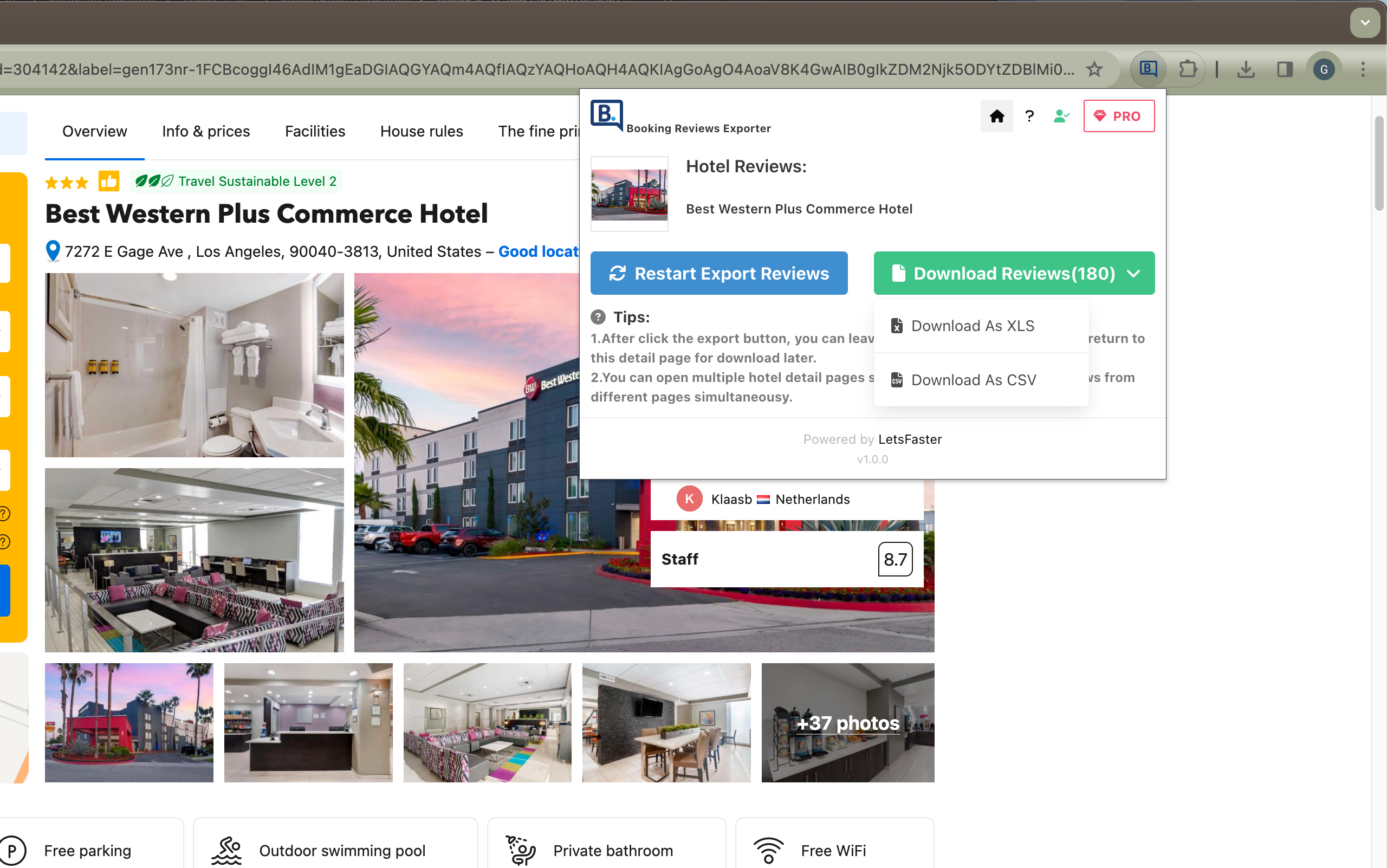Toggle the browser side panel icon
The height and width of the screenshot is (868, 1387).
coord(1284,69)
